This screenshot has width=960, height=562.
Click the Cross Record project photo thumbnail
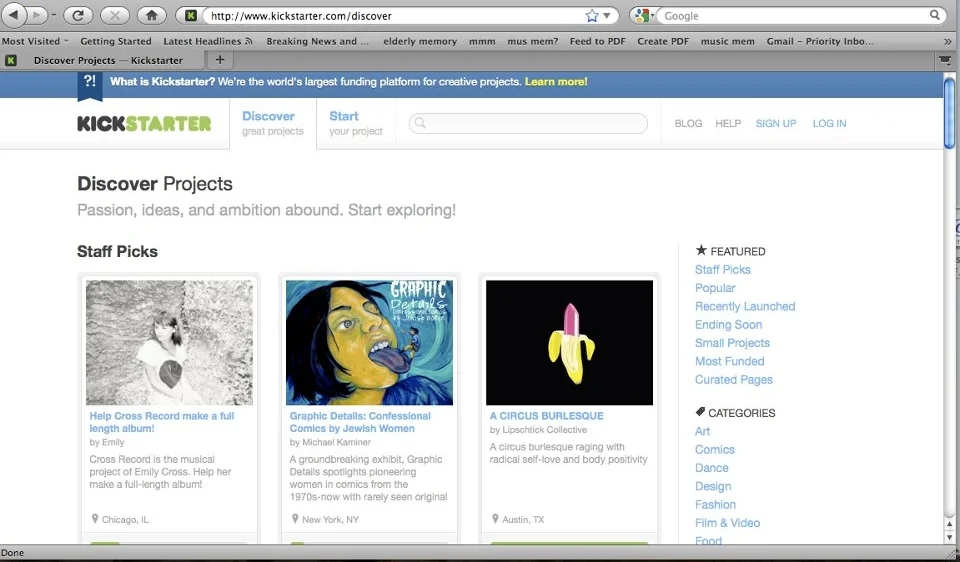coord(169,342)
